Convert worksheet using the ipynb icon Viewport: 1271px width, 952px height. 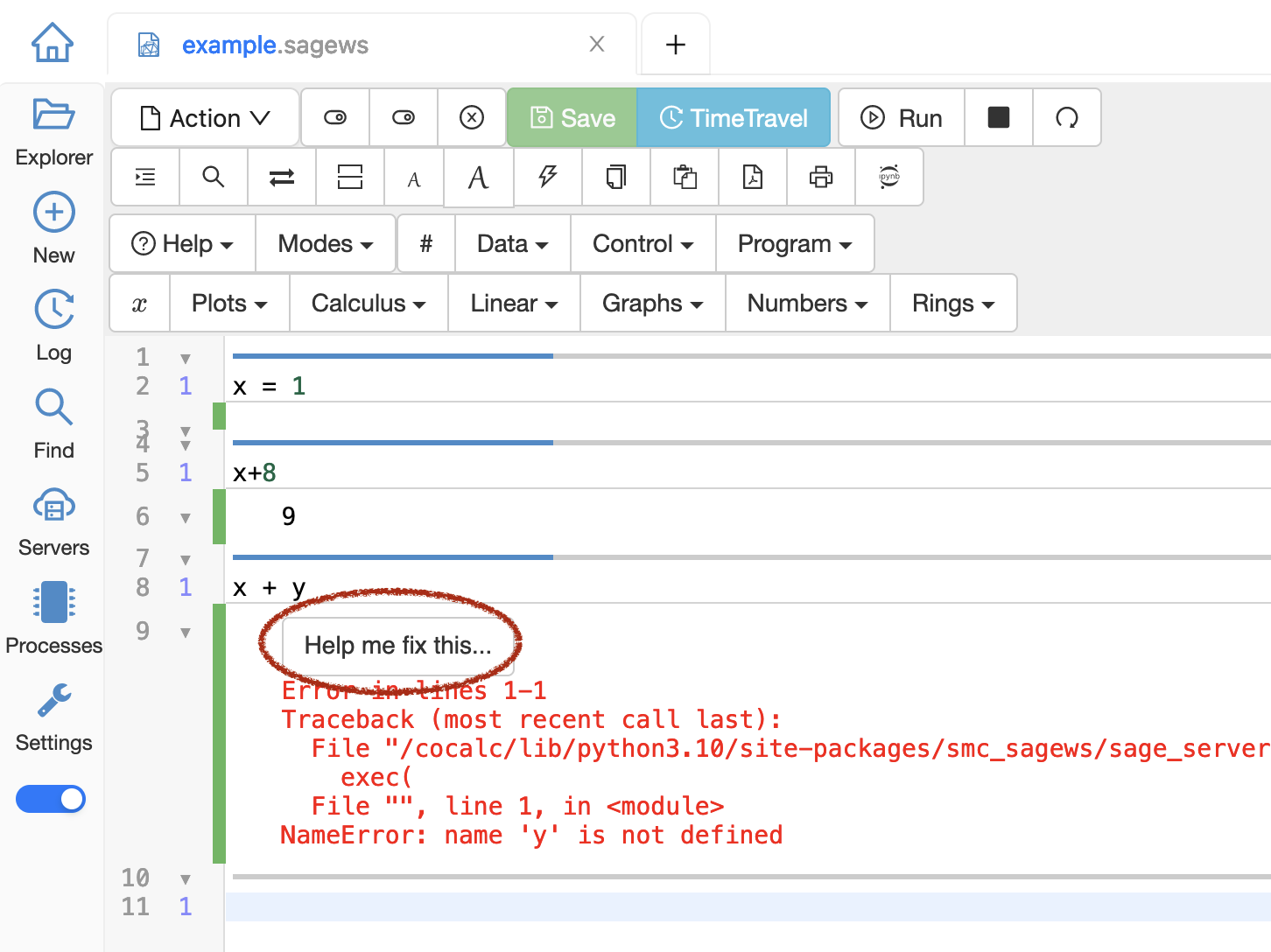coord(888,177)
